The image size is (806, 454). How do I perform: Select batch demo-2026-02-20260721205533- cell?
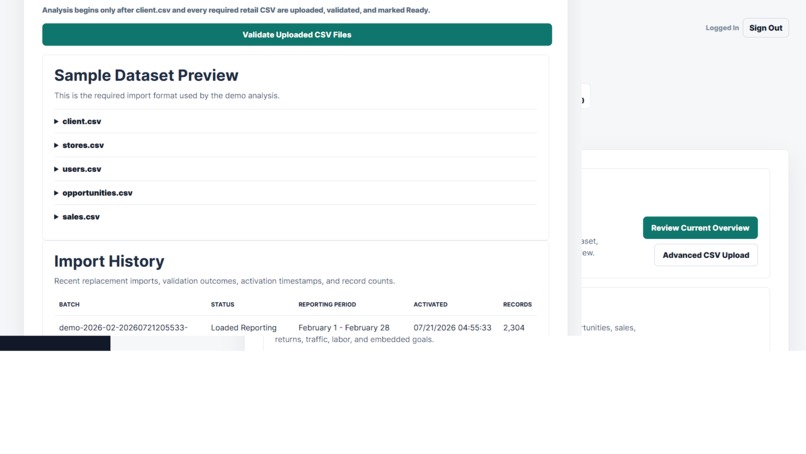coord(123,328)
